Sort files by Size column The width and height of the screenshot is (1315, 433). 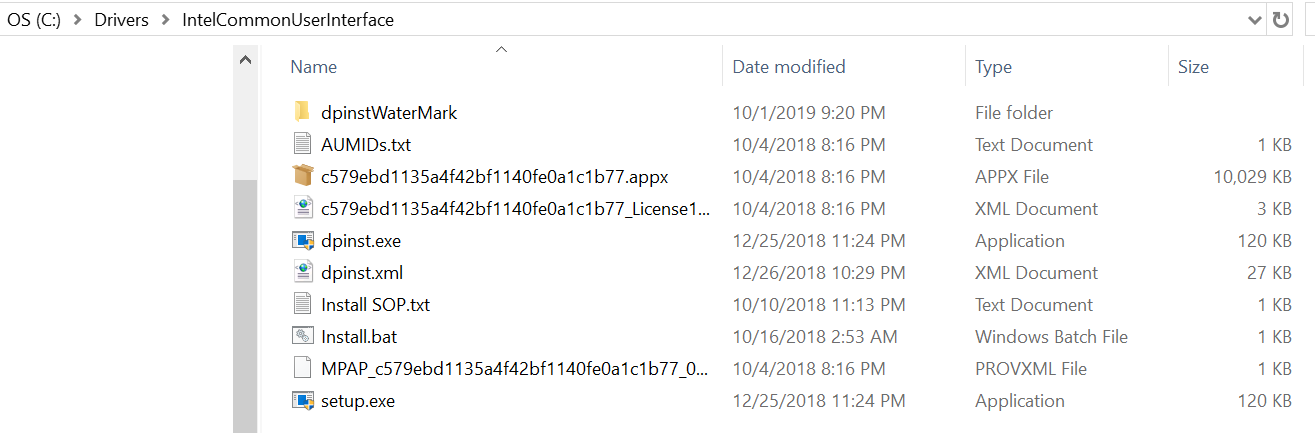[1193, 67]
